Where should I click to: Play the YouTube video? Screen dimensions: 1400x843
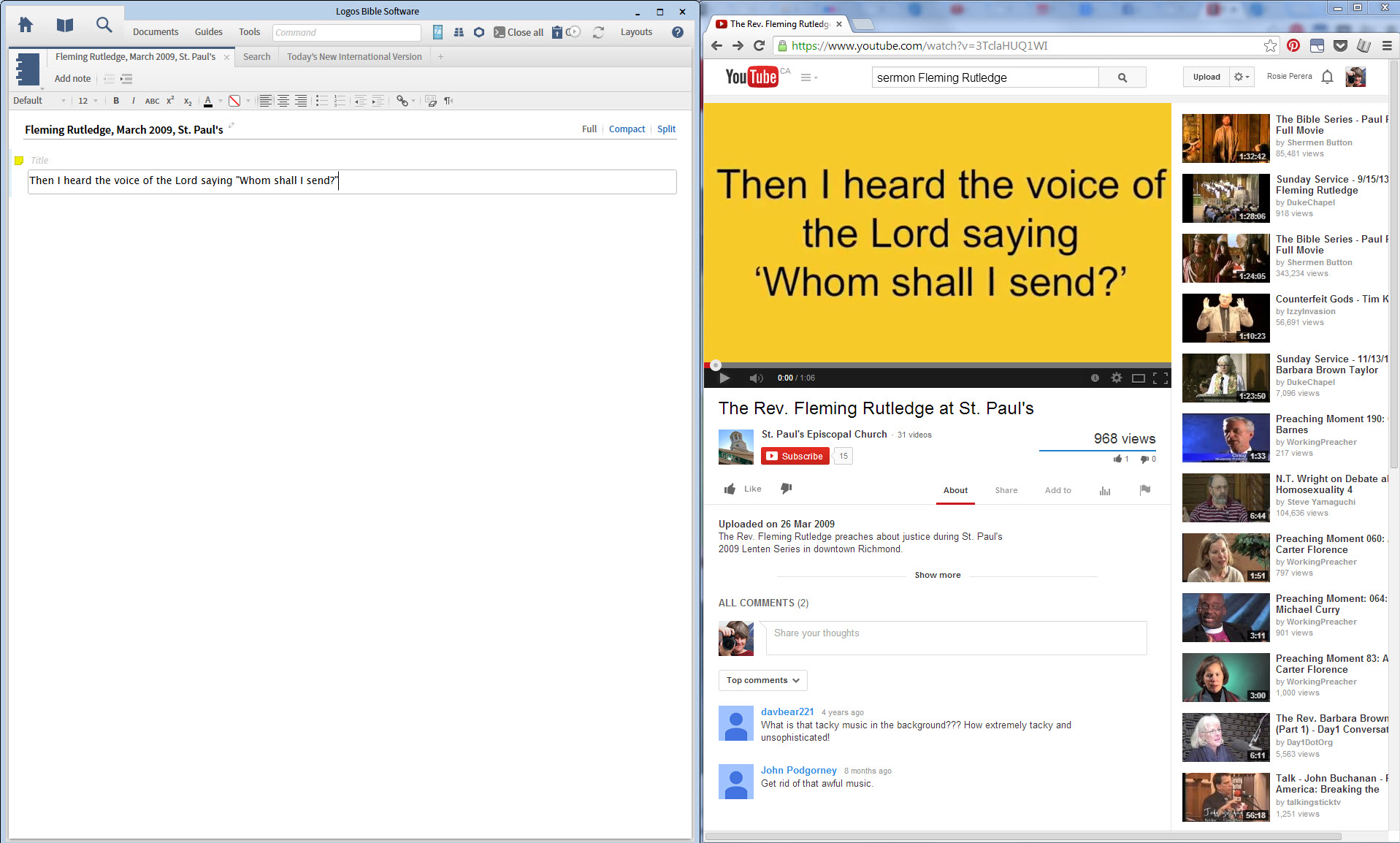pos(724,378)
